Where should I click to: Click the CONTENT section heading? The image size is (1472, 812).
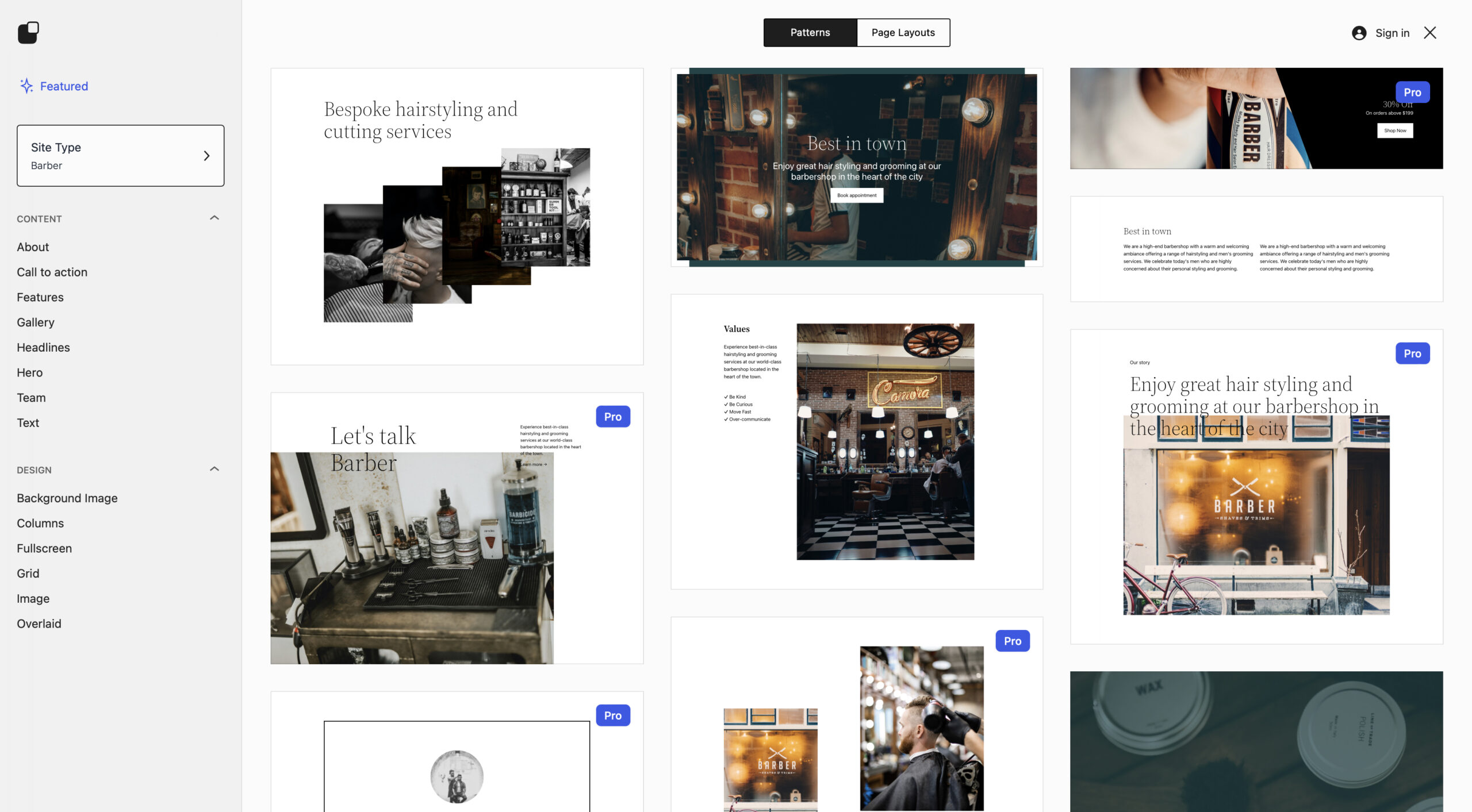tap(39, 219)
